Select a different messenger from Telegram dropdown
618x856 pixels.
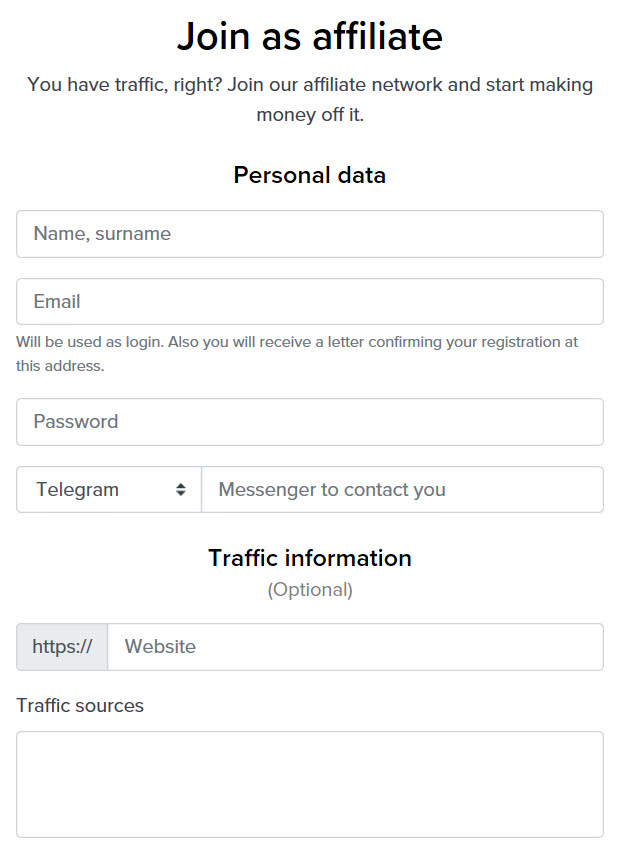click(x=108, y=489)
